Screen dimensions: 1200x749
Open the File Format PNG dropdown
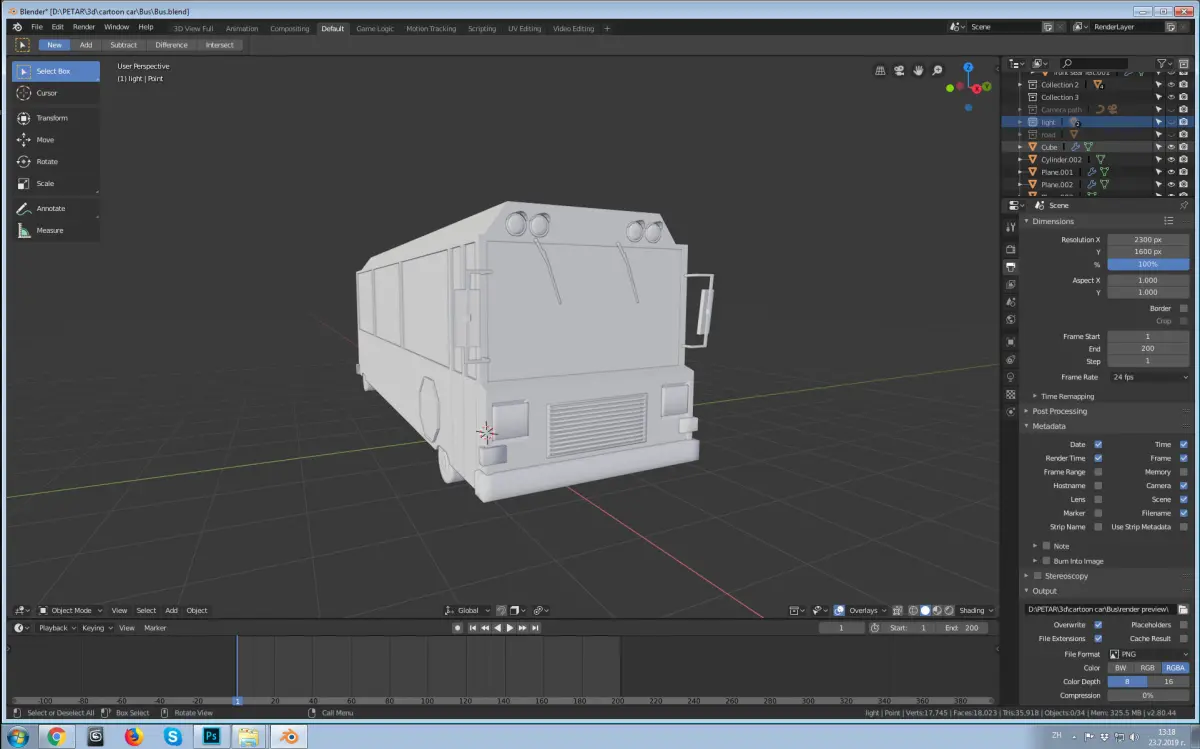(1149, 654)
